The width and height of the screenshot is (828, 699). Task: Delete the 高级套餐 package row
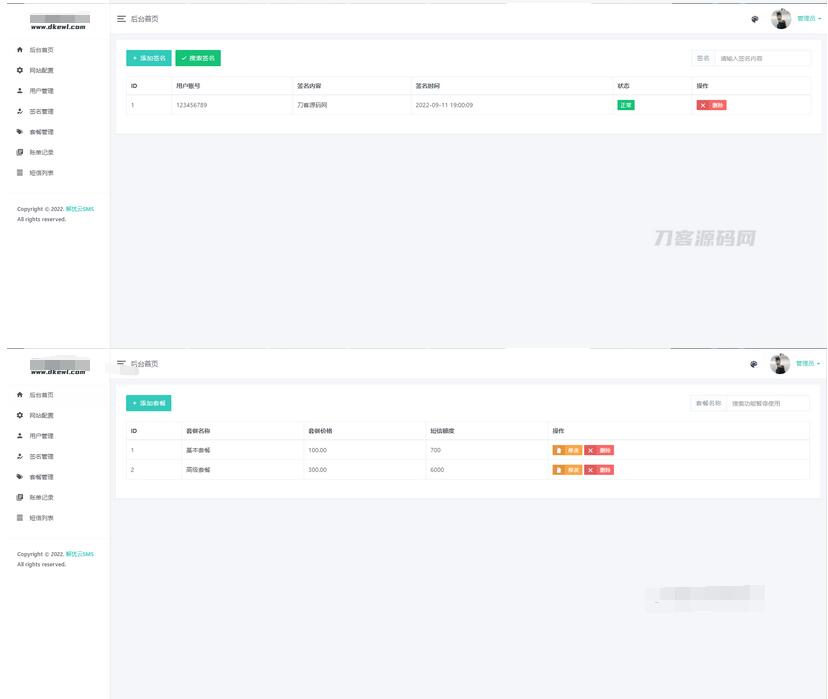599,470
